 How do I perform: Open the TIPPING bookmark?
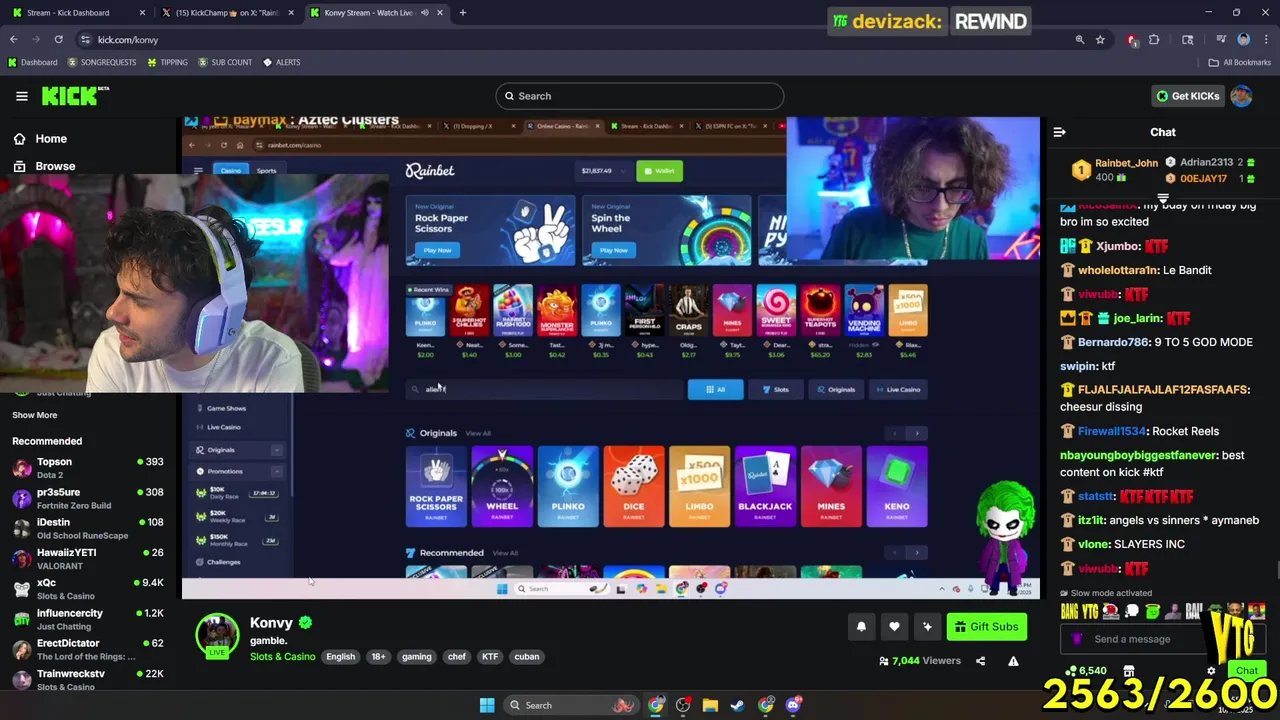pos(167,62)
